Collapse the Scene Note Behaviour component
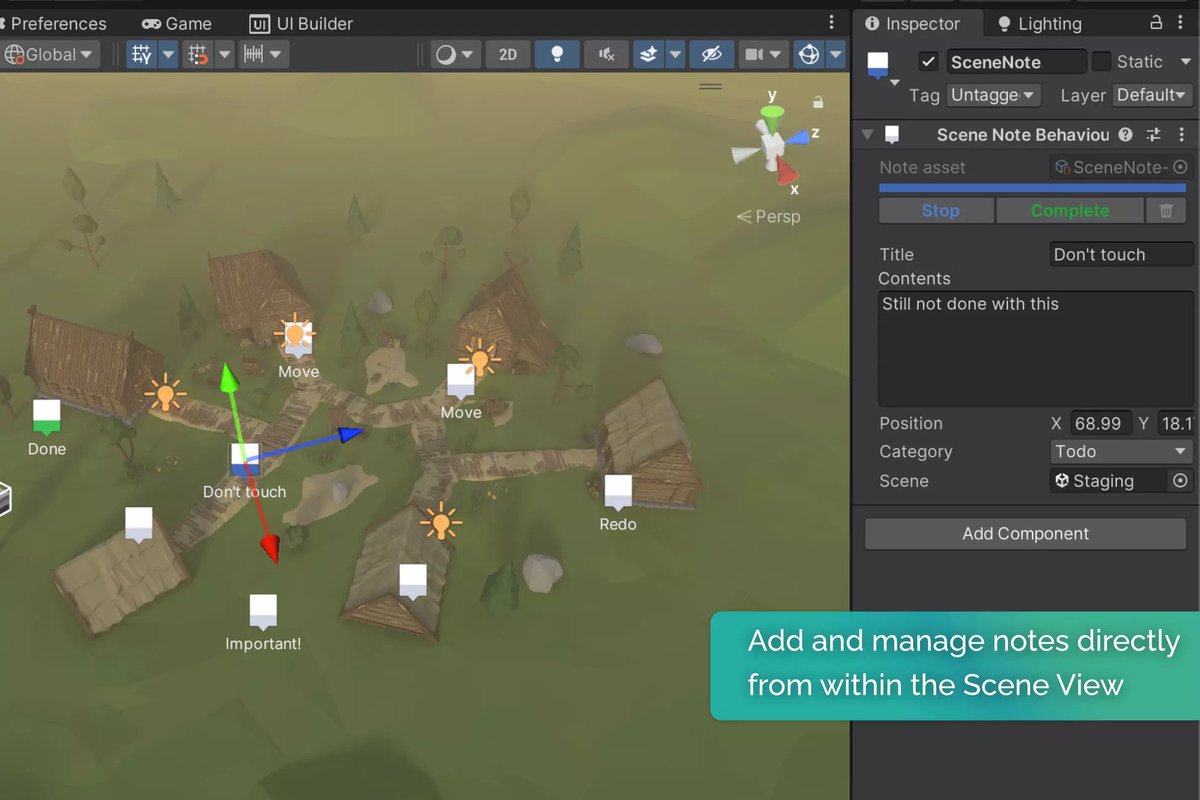 (867, 134)
